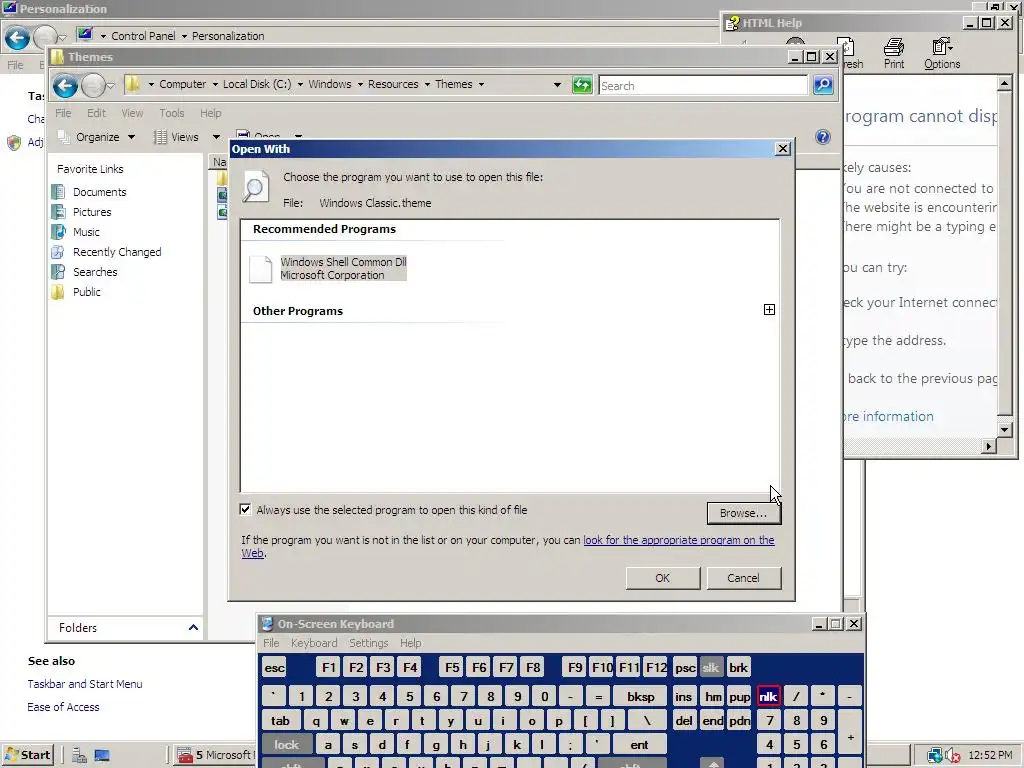Screen dimensions: 1024x768
Task: Click Print icon in HTML Help
Action: (893, 53)
